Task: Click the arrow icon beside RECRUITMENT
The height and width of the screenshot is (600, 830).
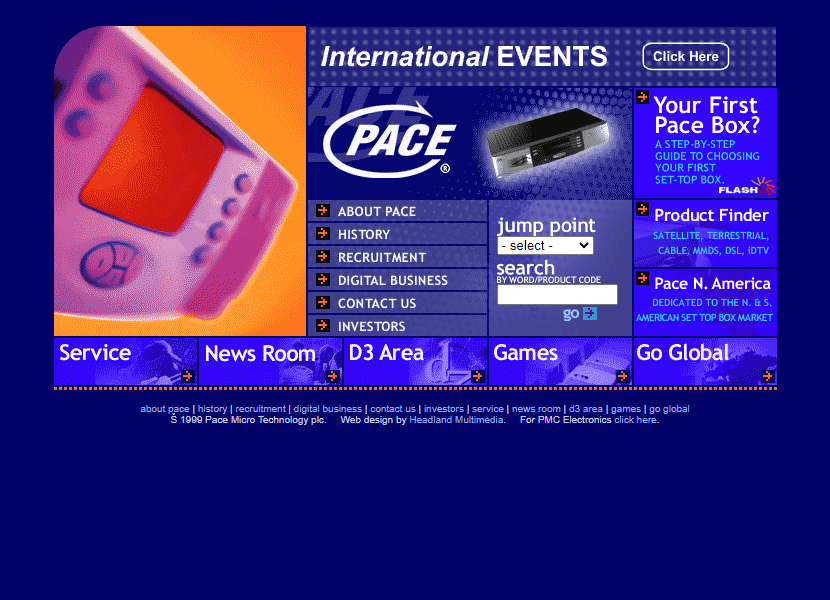Action: pyautogui.click(x=323, y=256)
